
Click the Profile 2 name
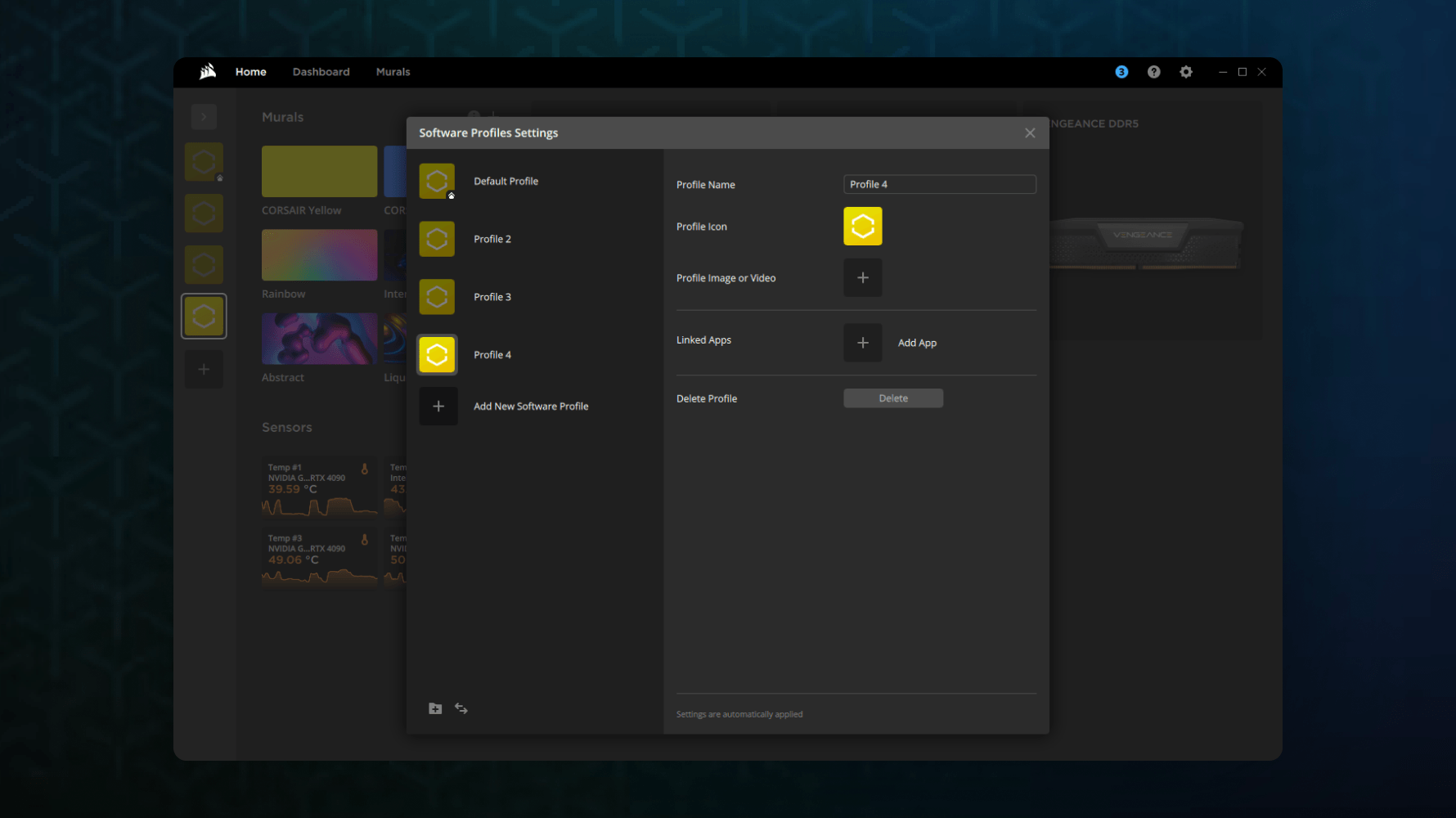[492, 239]
